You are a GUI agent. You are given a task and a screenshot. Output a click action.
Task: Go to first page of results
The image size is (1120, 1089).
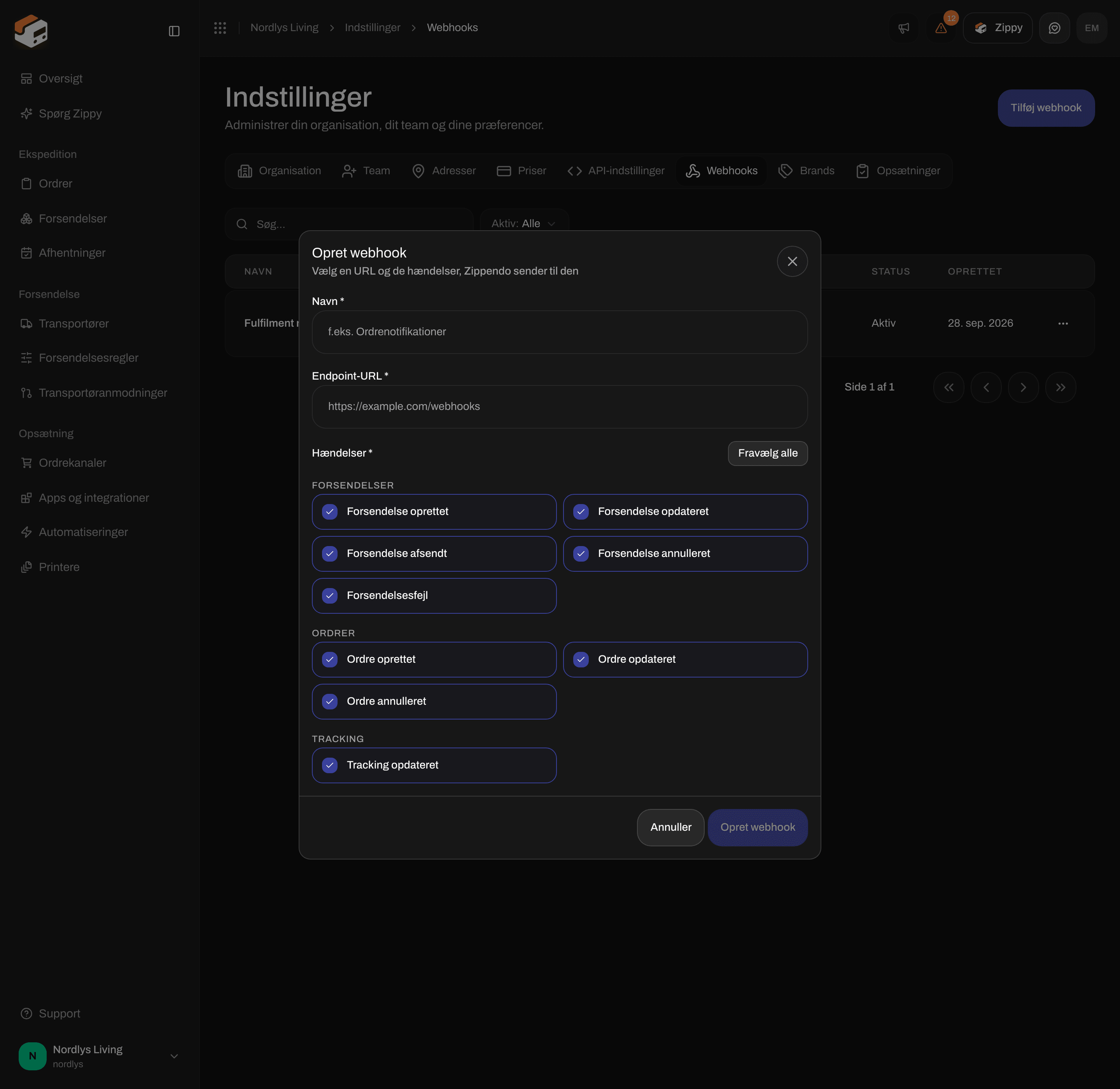point(948,387)
